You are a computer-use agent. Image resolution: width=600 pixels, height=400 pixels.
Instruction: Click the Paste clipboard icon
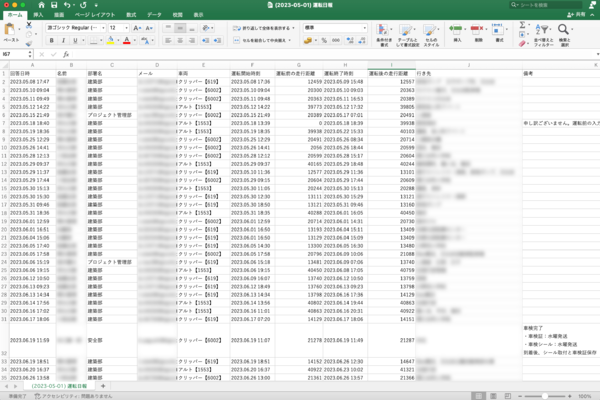click(x=10, y=29)
